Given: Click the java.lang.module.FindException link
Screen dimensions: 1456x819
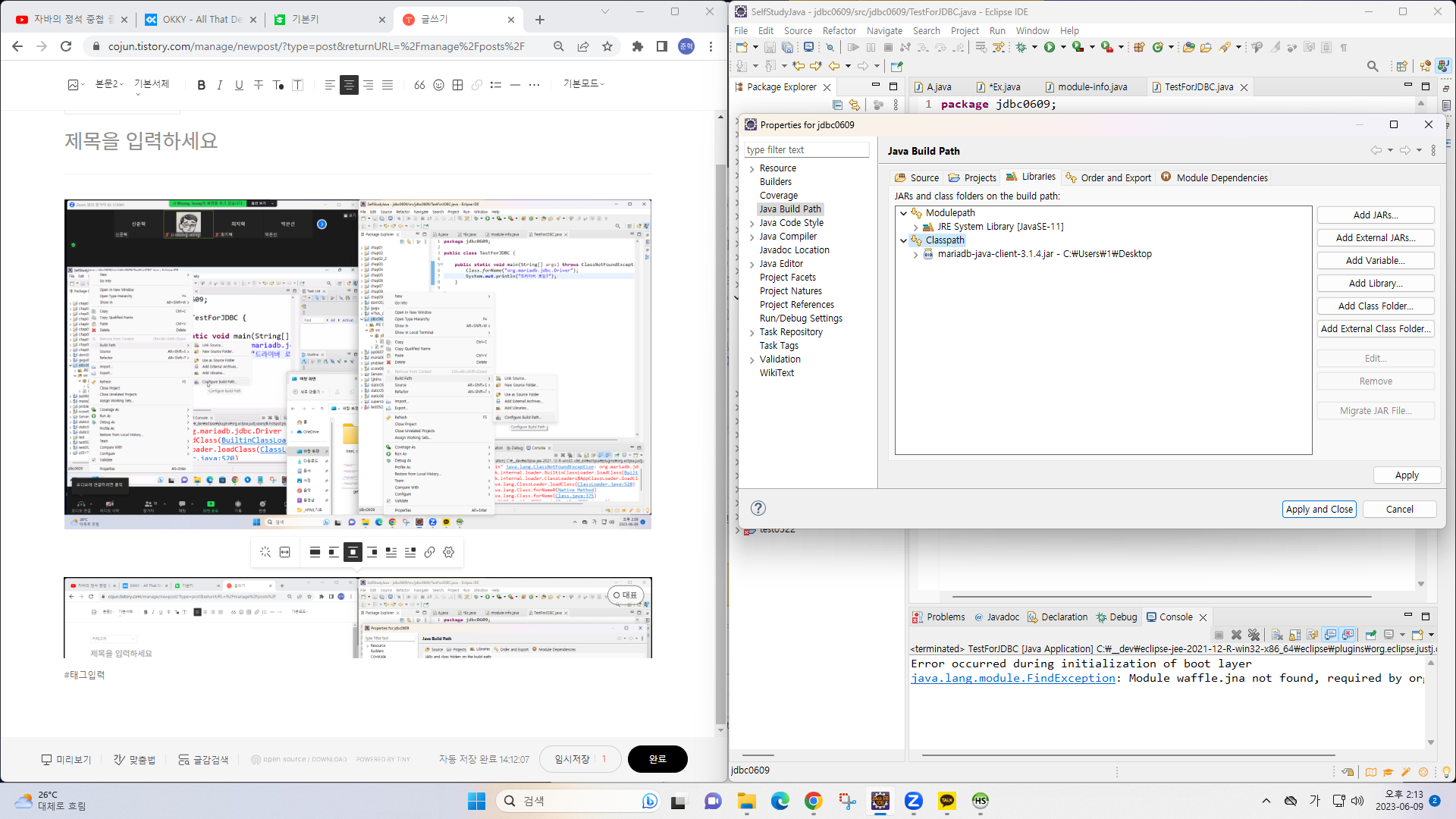Looking at the screenshot, I should click(x=1012, y=678).
